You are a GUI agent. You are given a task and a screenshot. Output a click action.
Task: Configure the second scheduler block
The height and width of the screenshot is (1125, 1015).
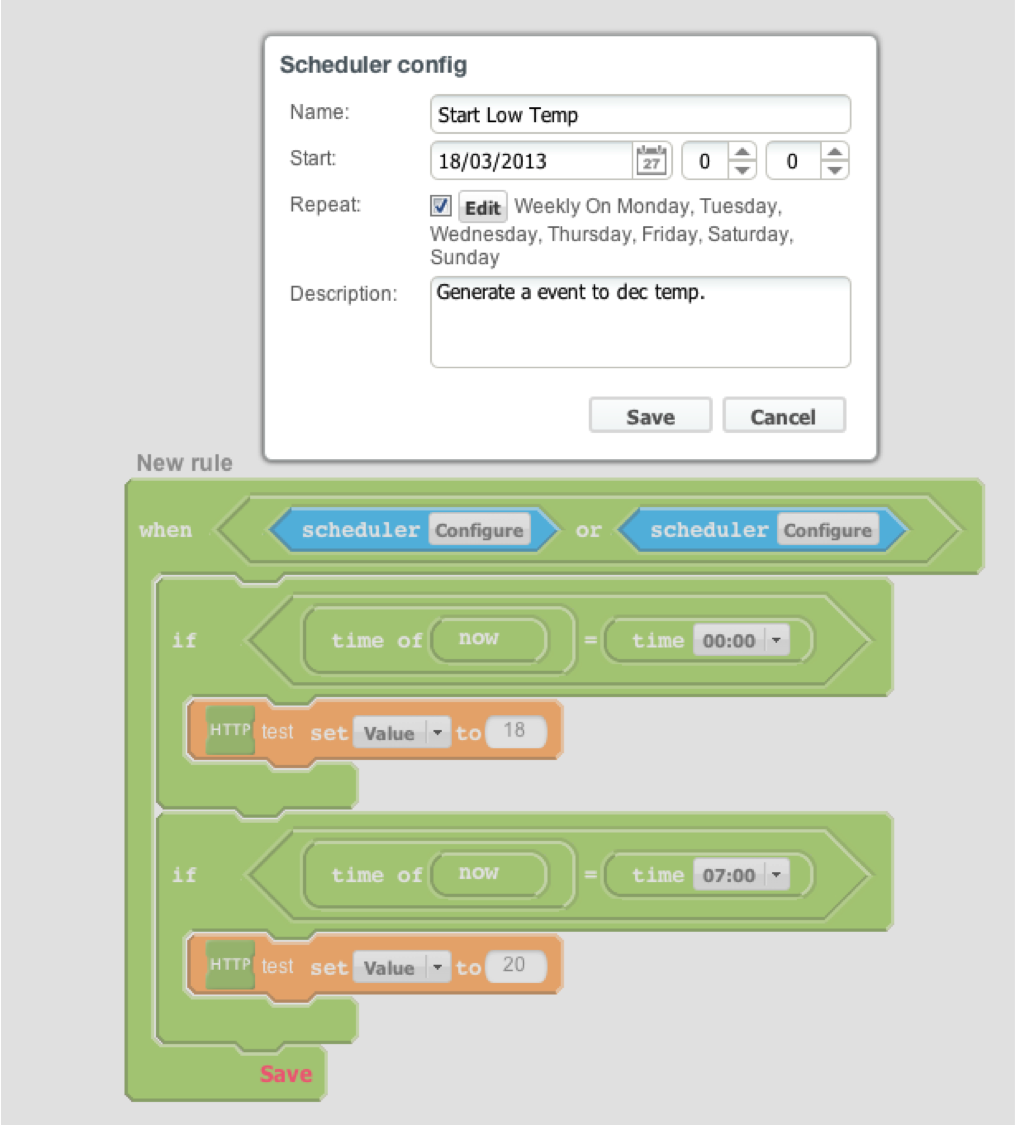827,530
